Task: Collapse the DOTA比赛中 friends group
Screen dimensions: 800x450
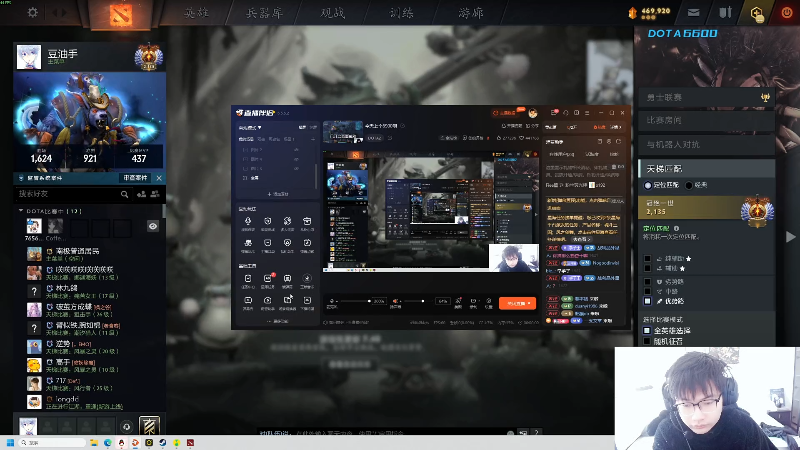Action: (x=21, y=211)
